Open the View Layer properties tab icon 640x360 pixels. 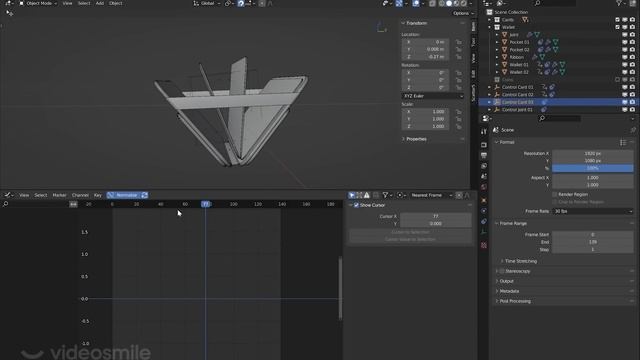484,166
